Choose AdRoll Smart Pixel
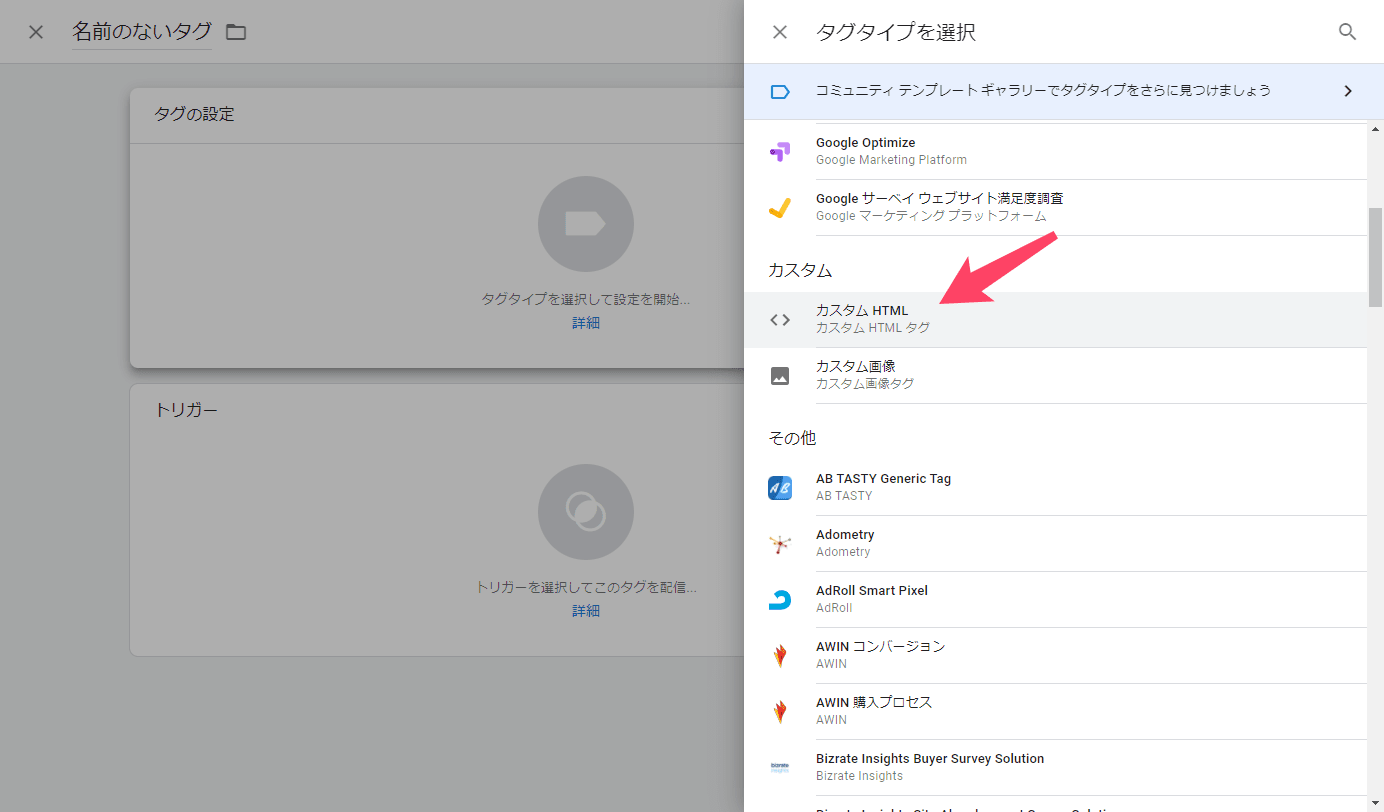Image resolution: width=1384 pixels, height=812 pixels. [1055, 600]
